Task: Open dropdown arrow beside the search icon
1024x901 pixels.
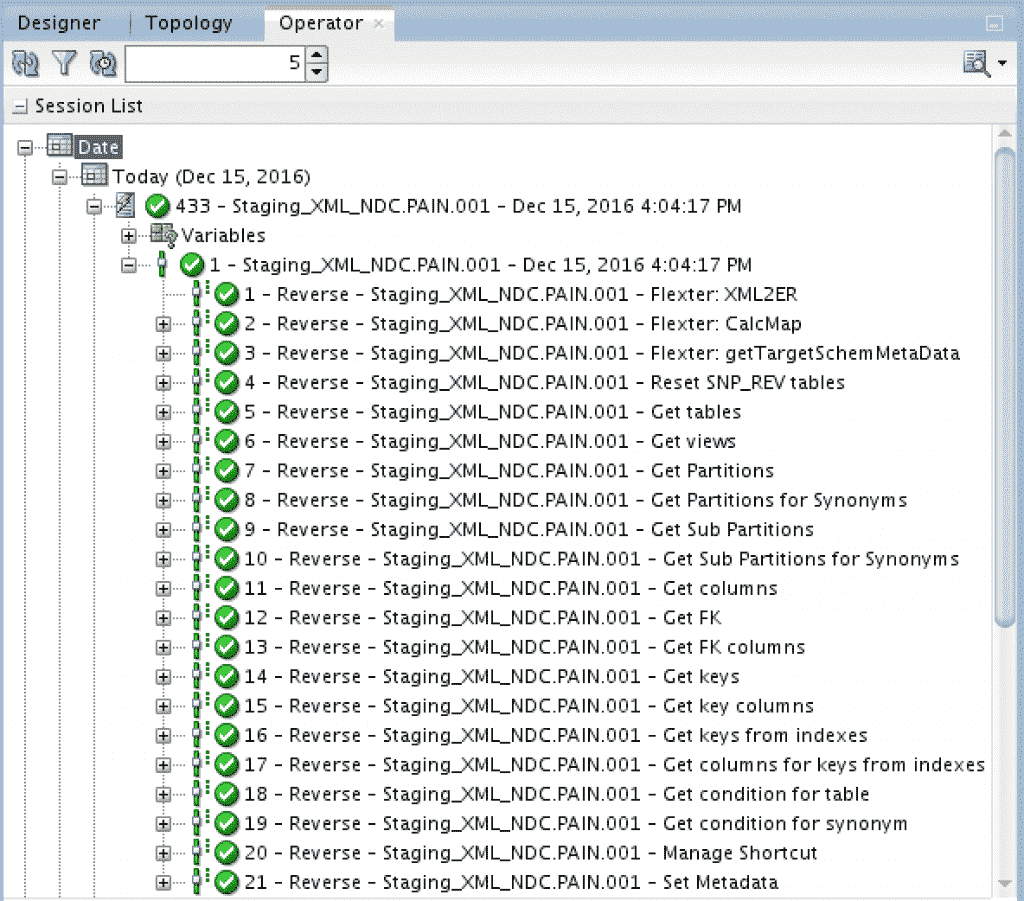Action: [1002, 63]
